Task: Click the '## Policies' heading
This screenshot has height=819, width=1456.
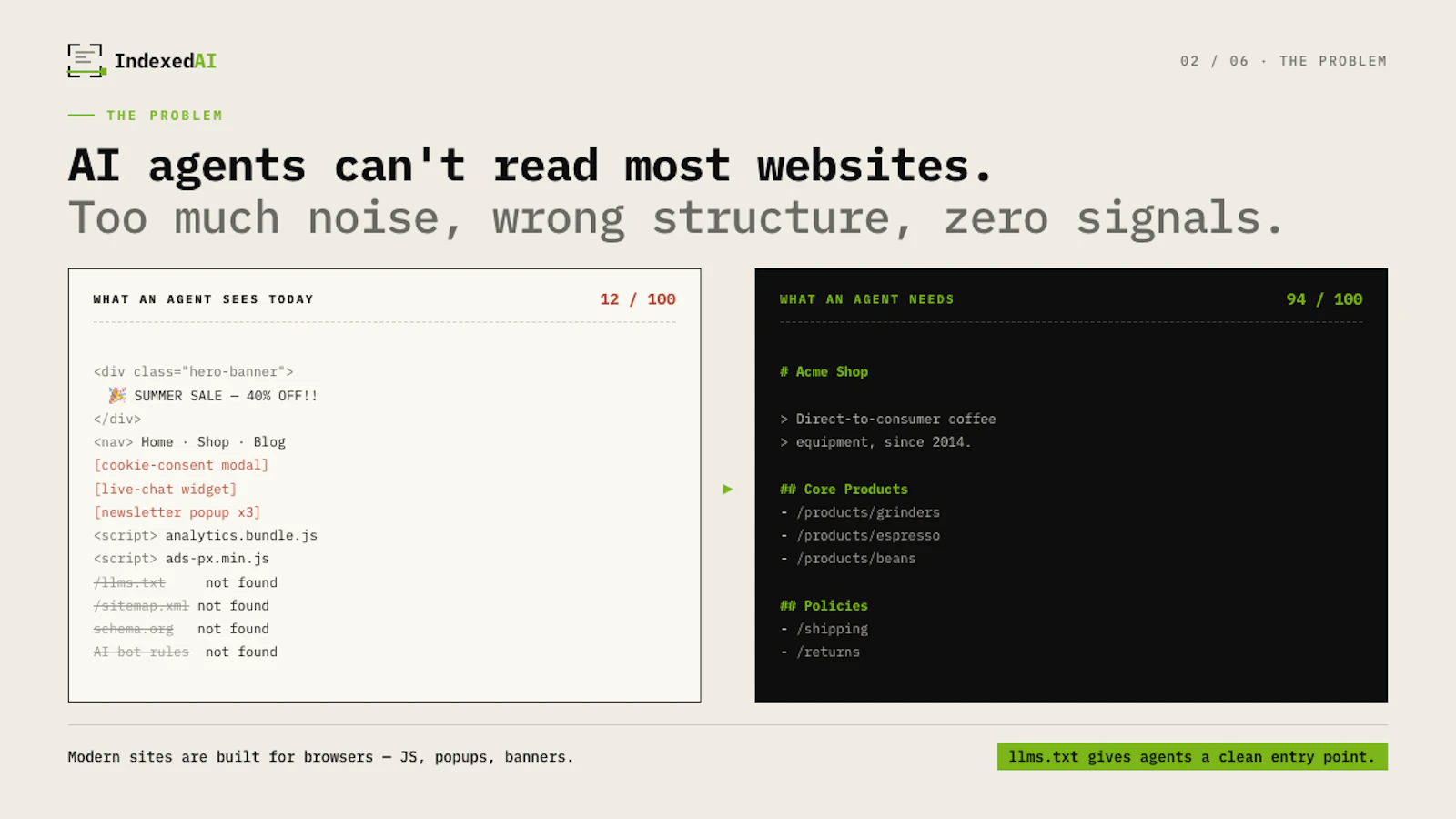Action: 824,606
